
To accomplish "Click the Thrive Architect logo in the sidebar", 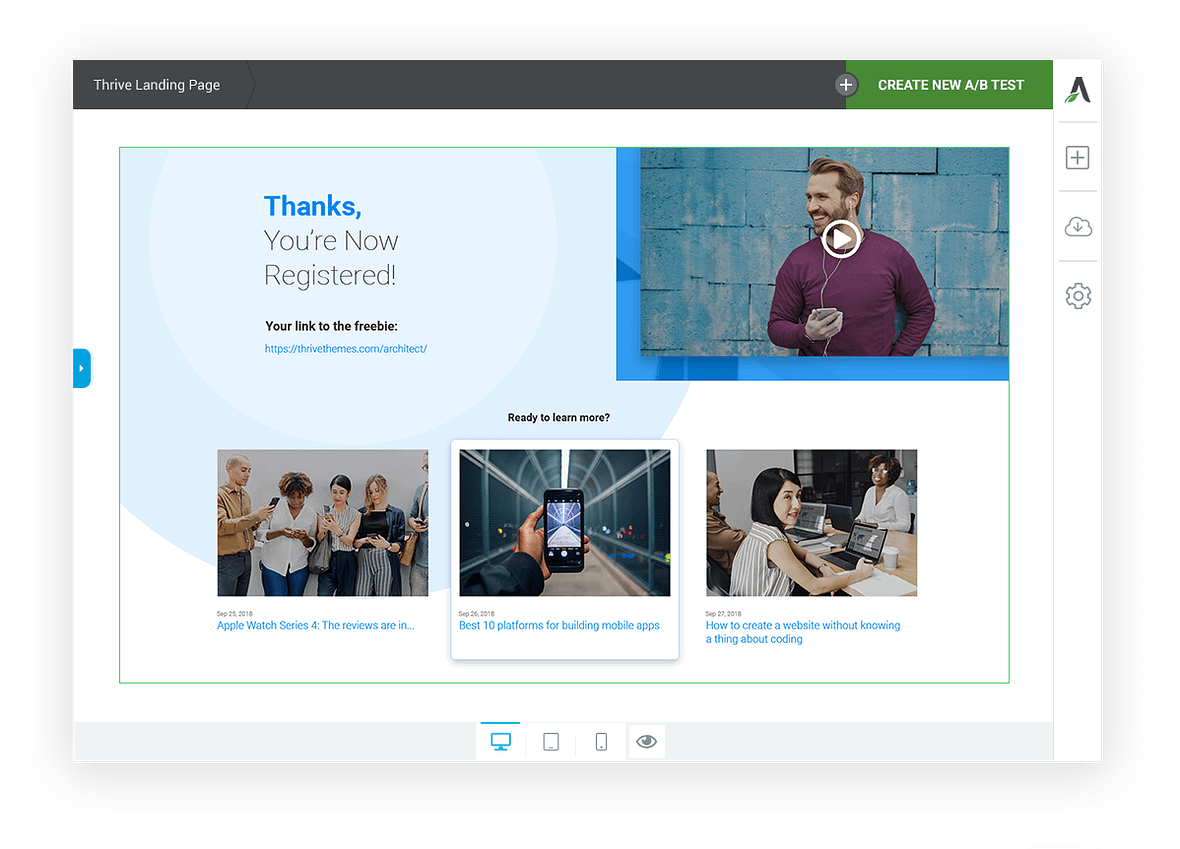I will 1078,90.
